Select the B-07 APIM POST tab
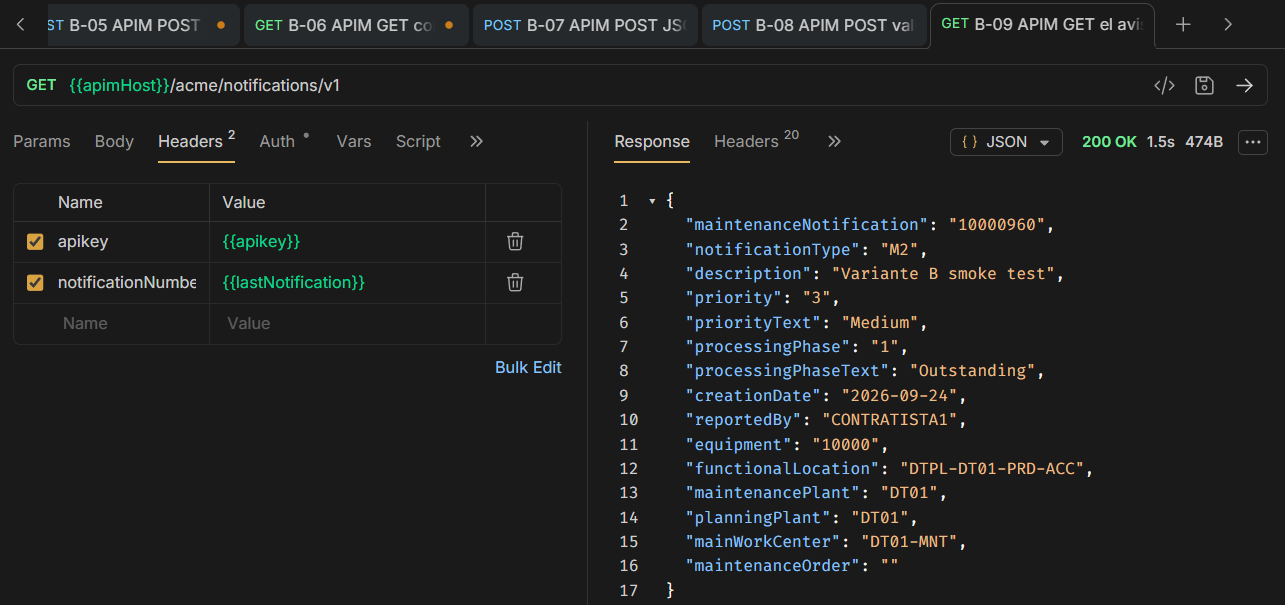This screenshot has width=1285, height=605. coord(584,25)
